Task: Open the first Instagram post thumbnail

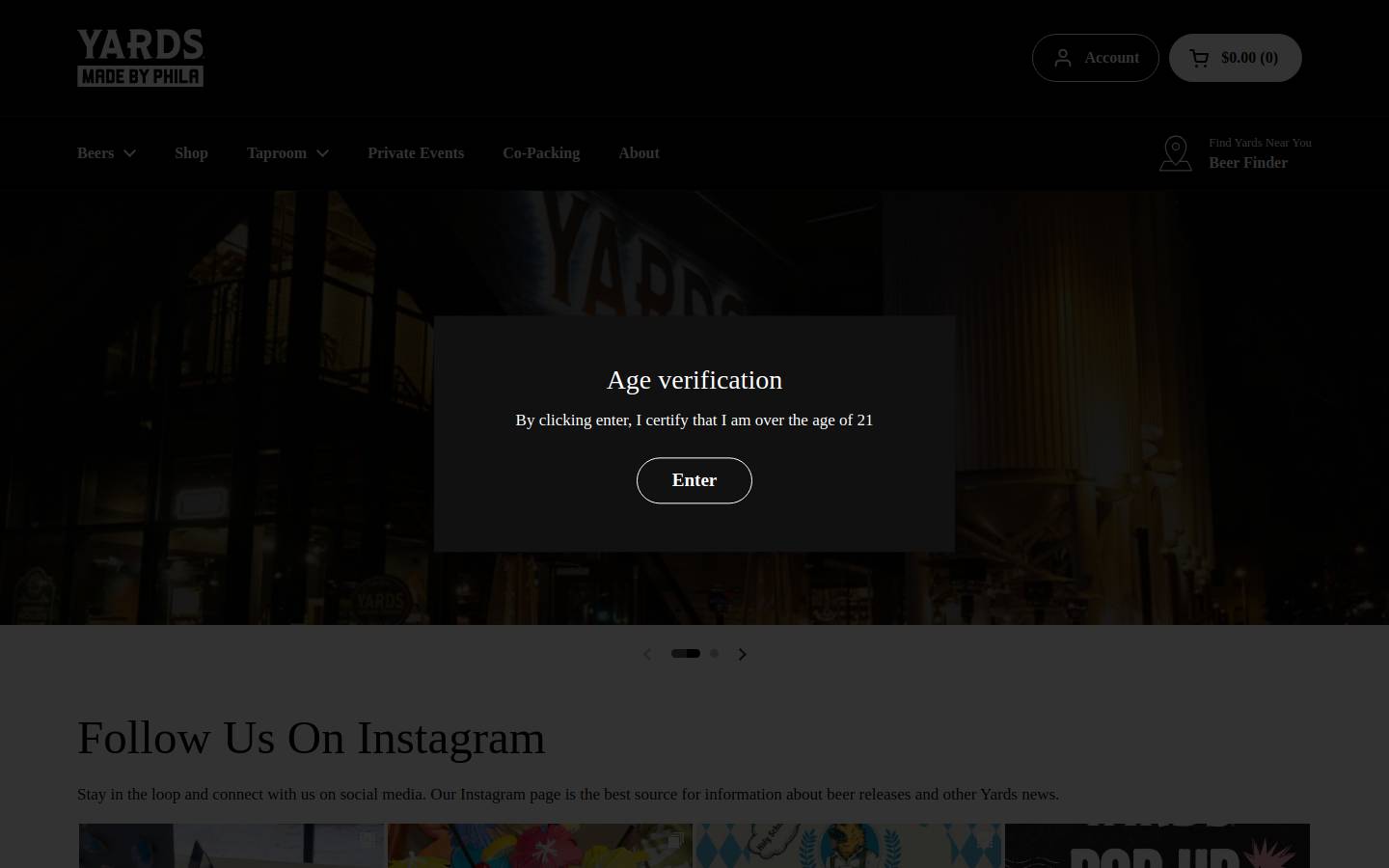Action: tap(231, 846)
